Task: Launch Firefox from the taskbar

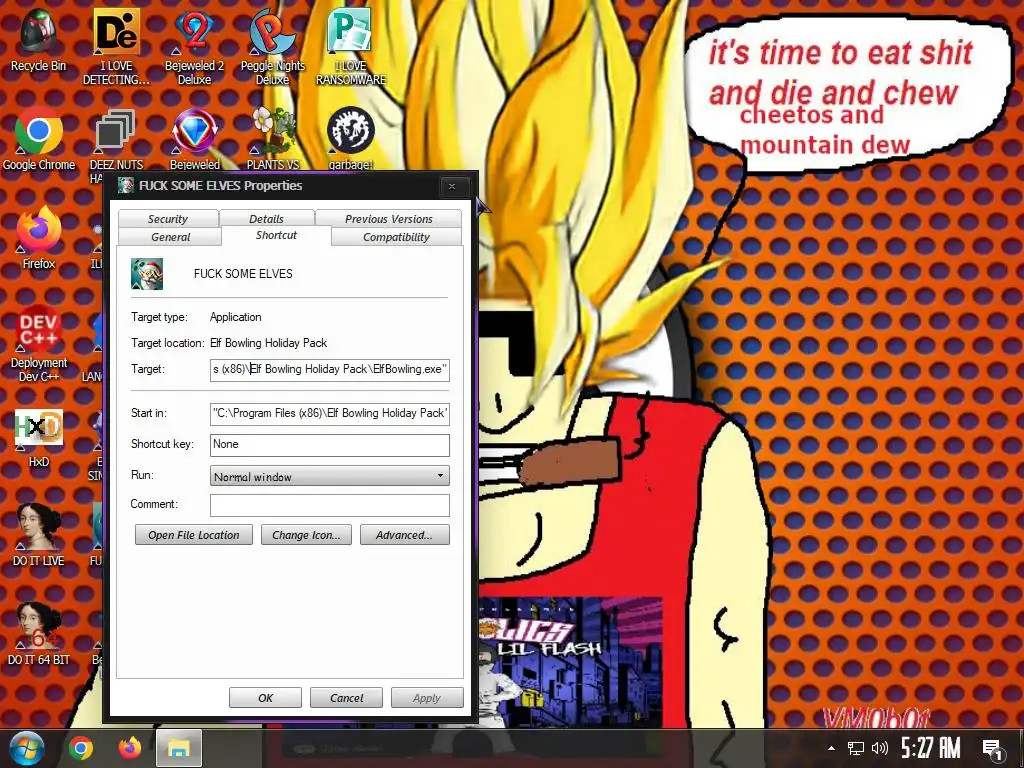Action: 129,748
